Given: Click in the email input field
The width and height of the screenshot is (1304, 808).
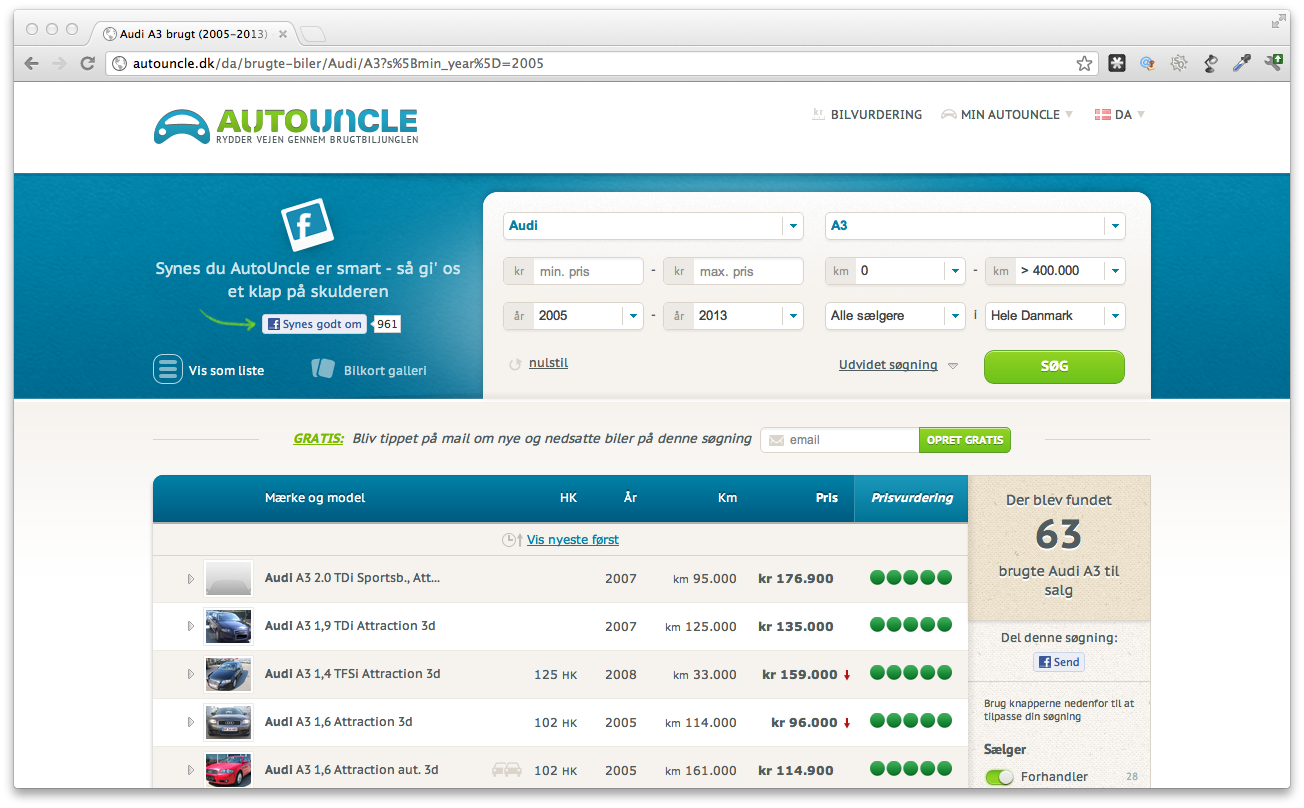Looking at the screenshot, I should (840, 440).
